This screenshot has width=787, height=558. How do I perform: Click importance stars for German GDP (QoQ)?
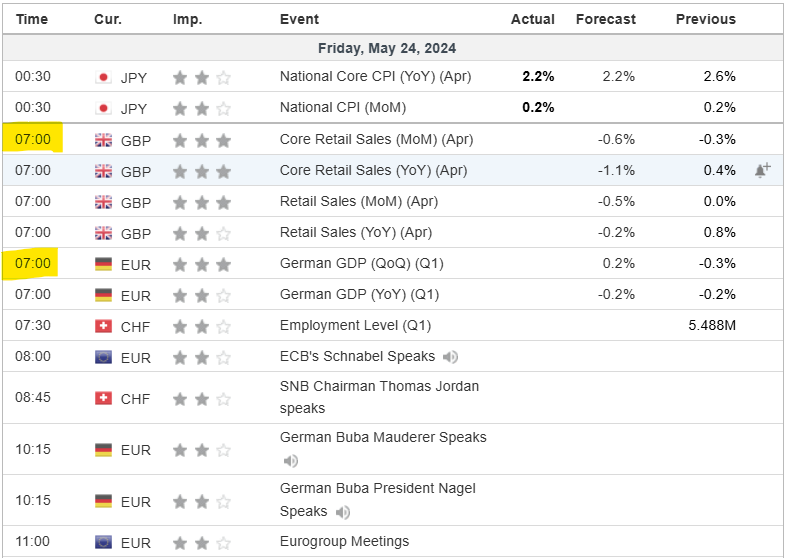[x=202, y=264]
